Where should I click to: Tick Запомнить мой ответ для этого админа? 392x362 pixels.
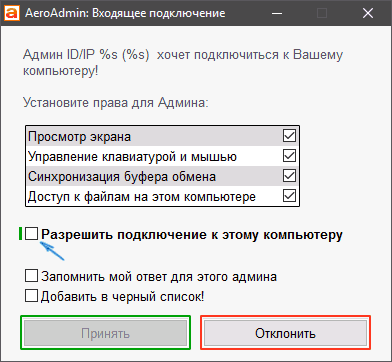coord(32,276)
